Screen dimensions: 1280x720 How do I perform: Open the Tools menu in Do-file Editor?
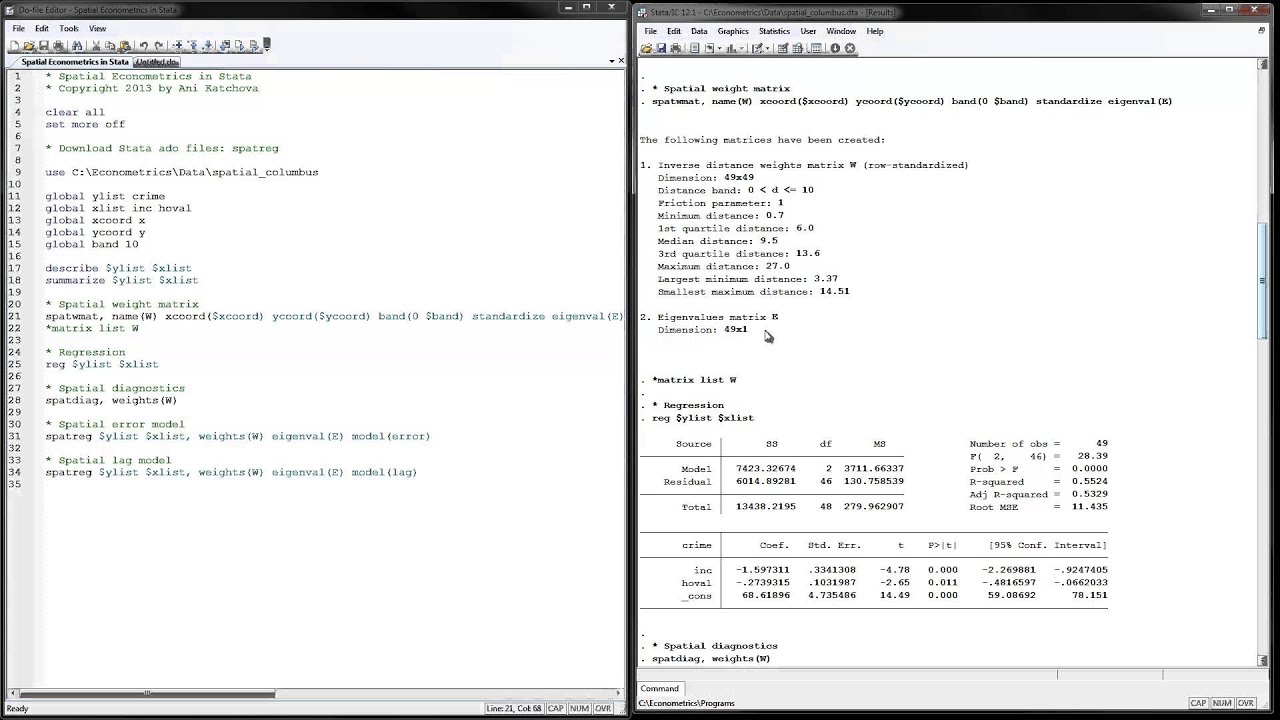68,29
